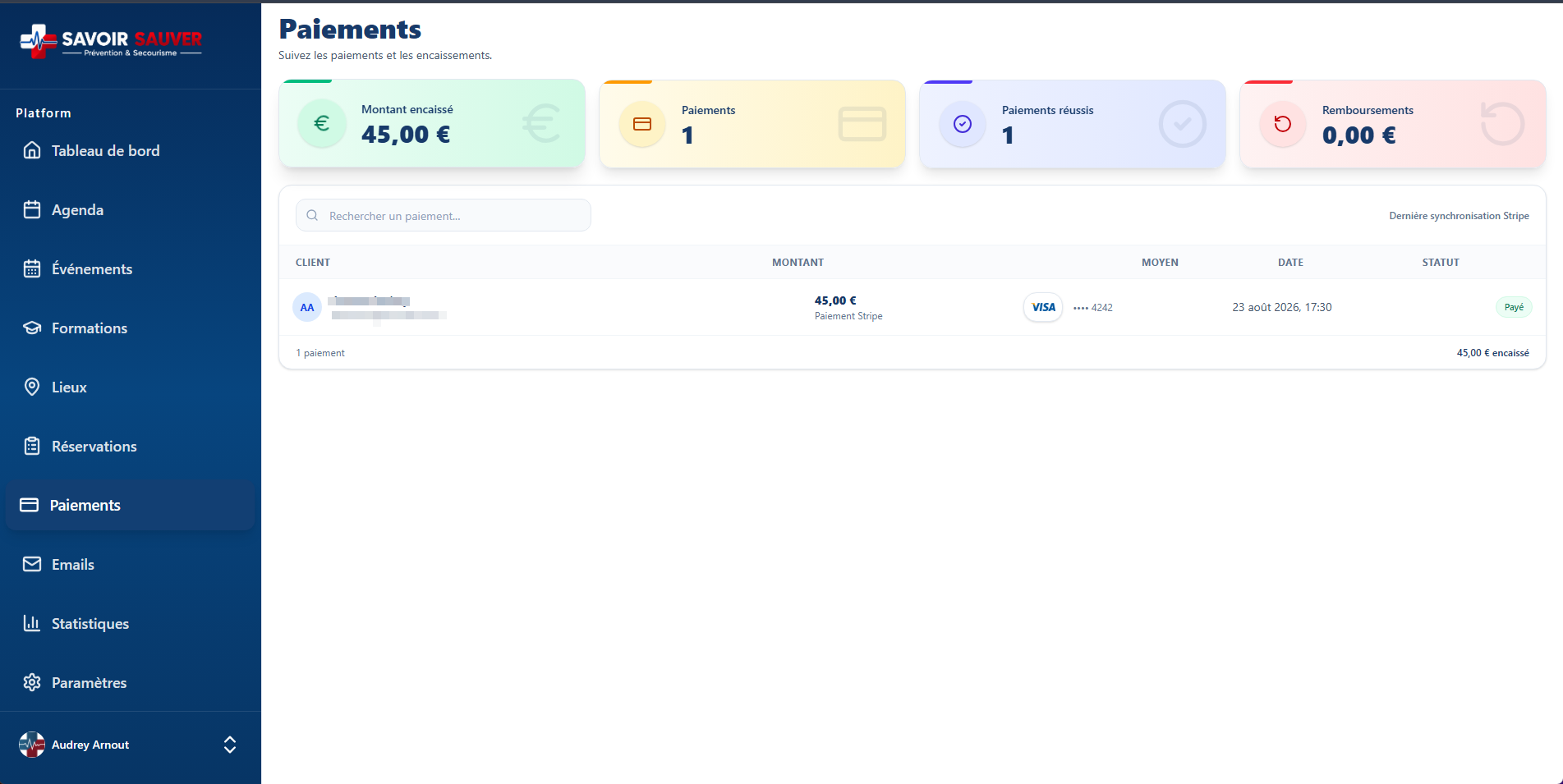The width and height of the screenshot is (1563, 784).
Task: Click the search magnifier icon
Action: [312, 215]
